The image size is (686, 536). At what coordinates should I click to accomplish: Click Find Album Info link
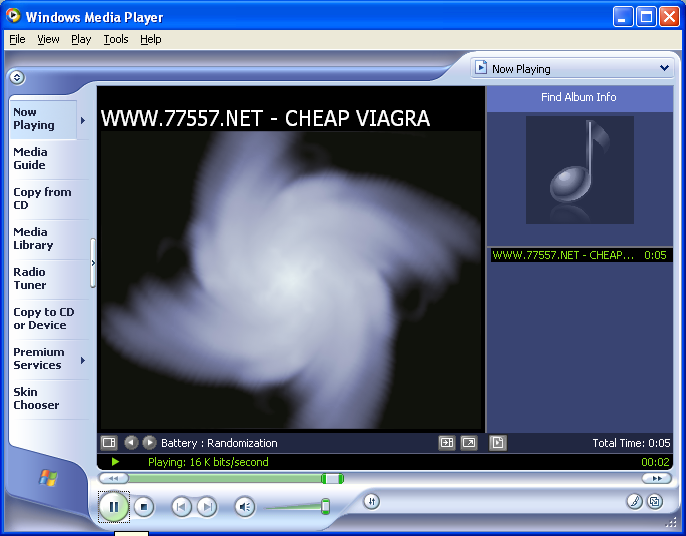pos(578,97)
